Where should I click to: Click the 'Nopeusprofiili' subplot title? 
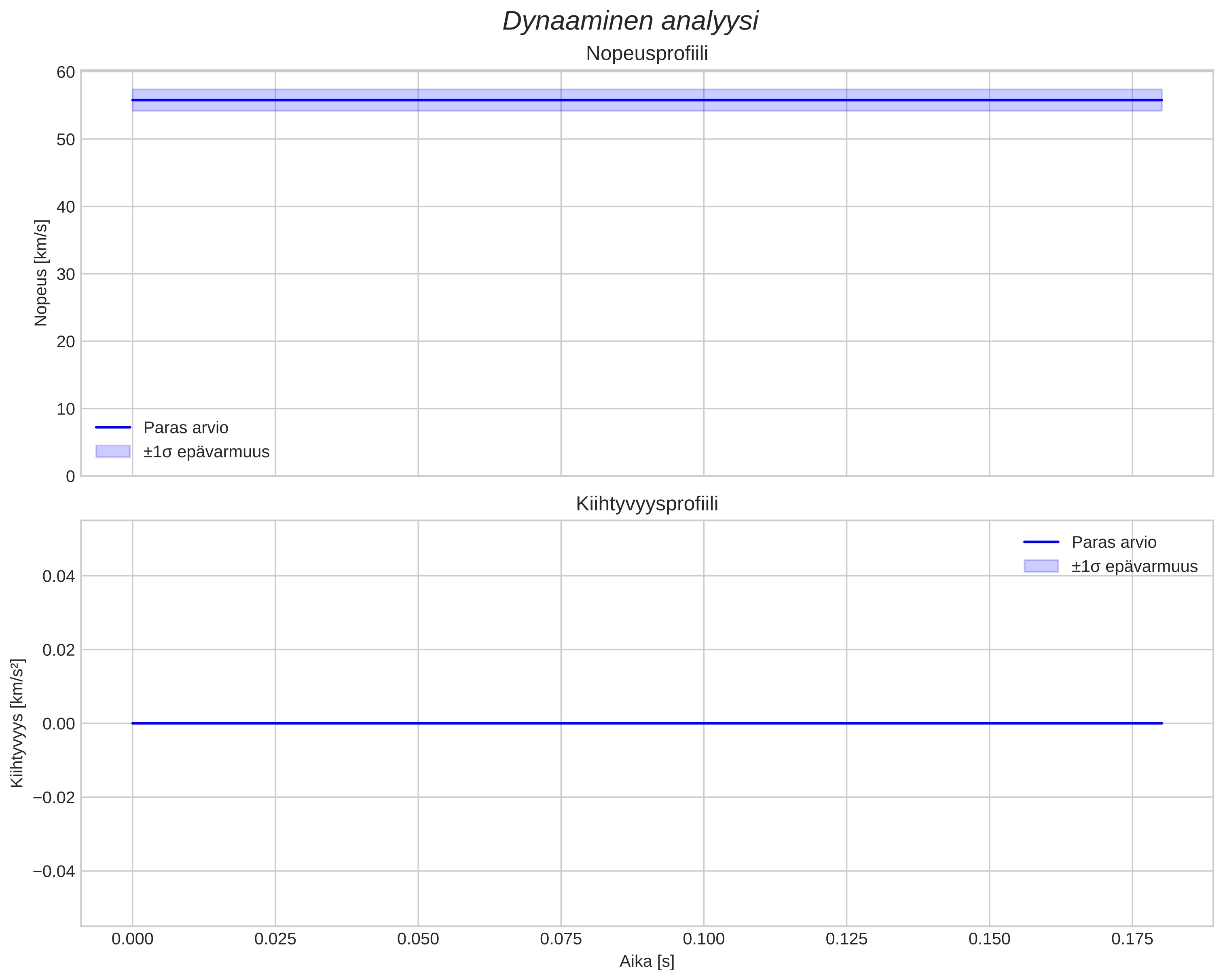(x=647, y=54)
